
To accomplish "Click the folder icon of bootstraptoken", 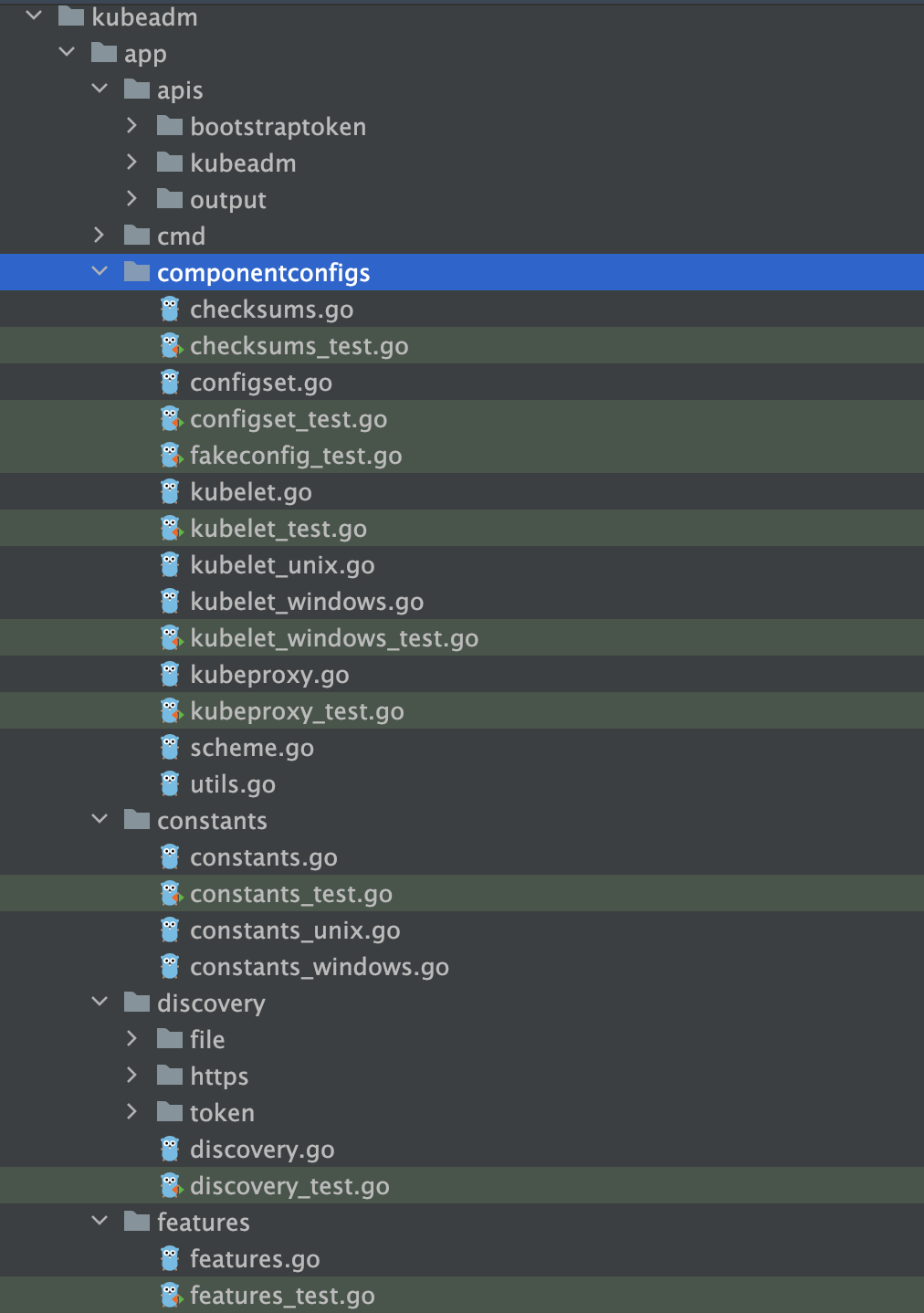I will tap(170, 126).
